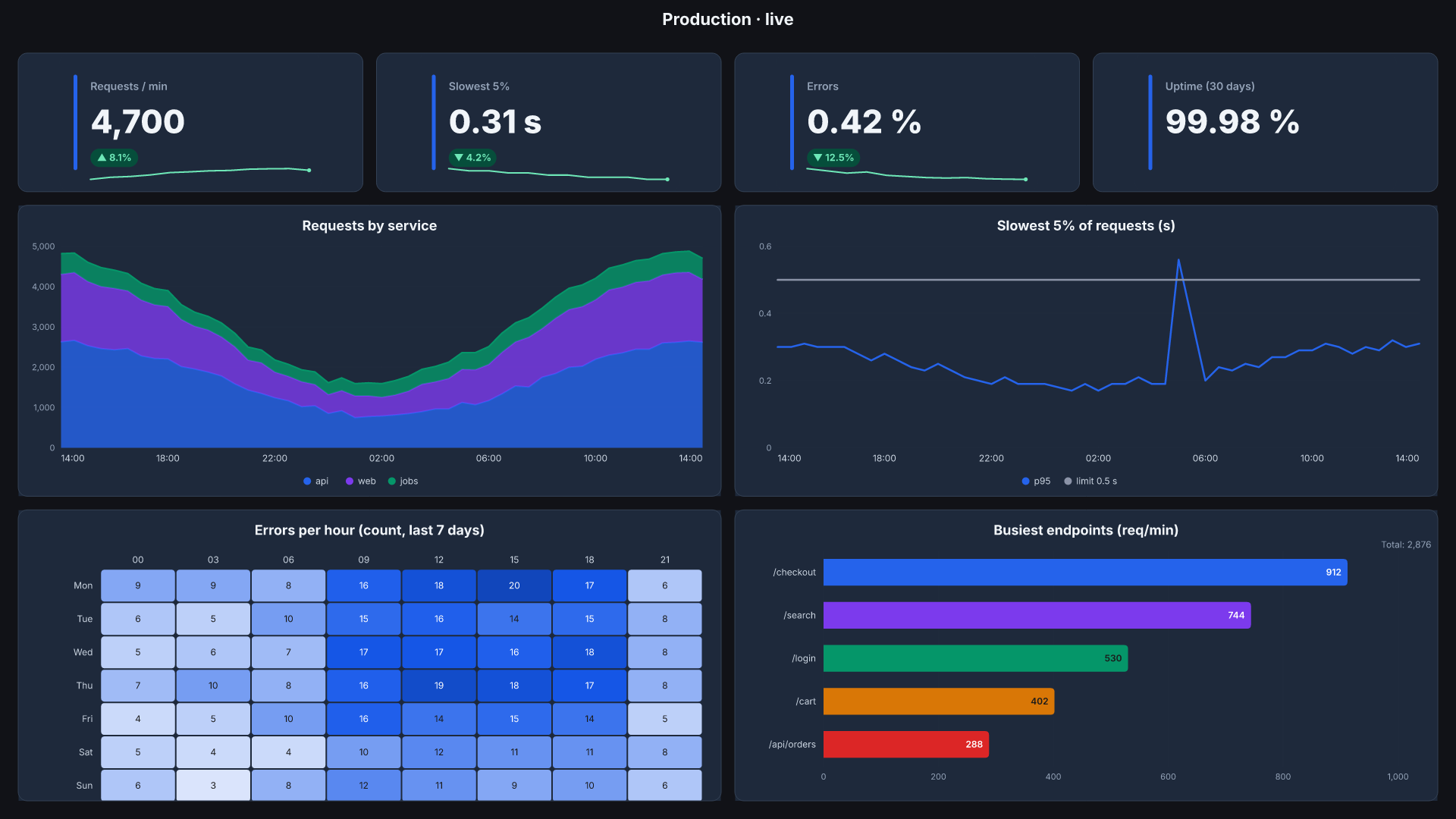The width and height of the screenshot is (1456, 819).
Task: Click the Mon 15 heatmap cell showing 20
Action: pyautogui.click(x=514, y=585)
